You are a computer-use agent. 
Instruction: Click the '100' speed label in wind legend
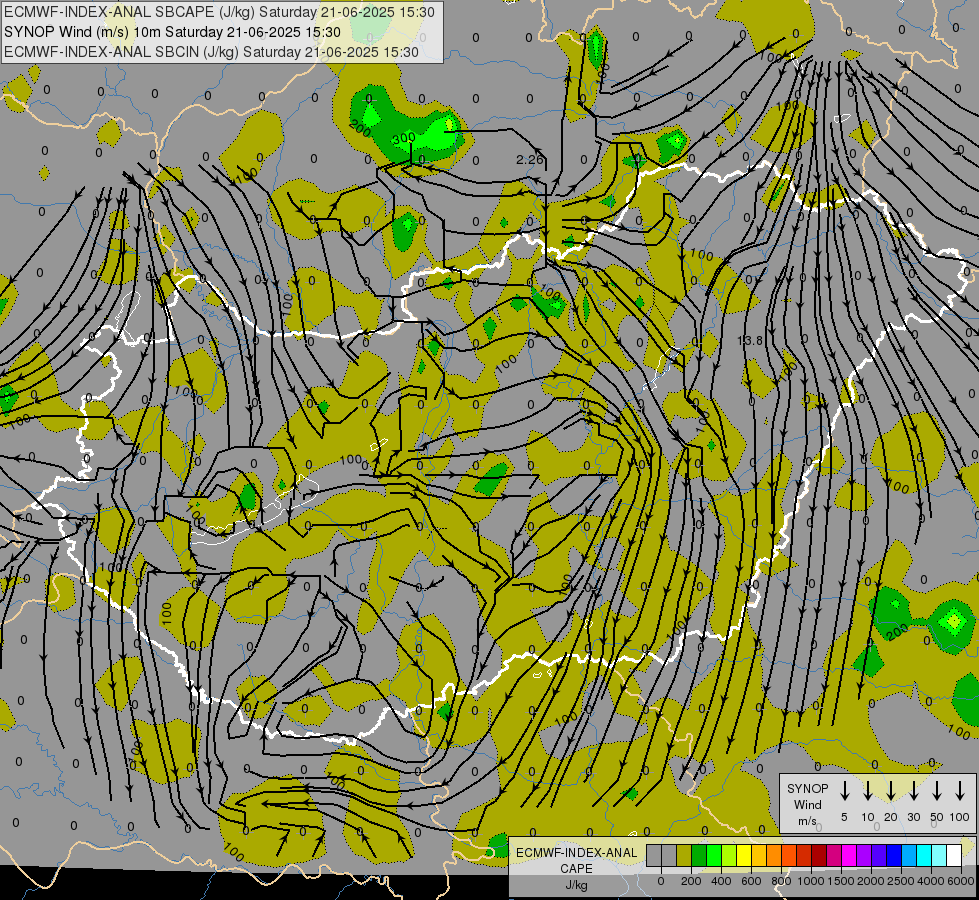click(x=960, y=817)
